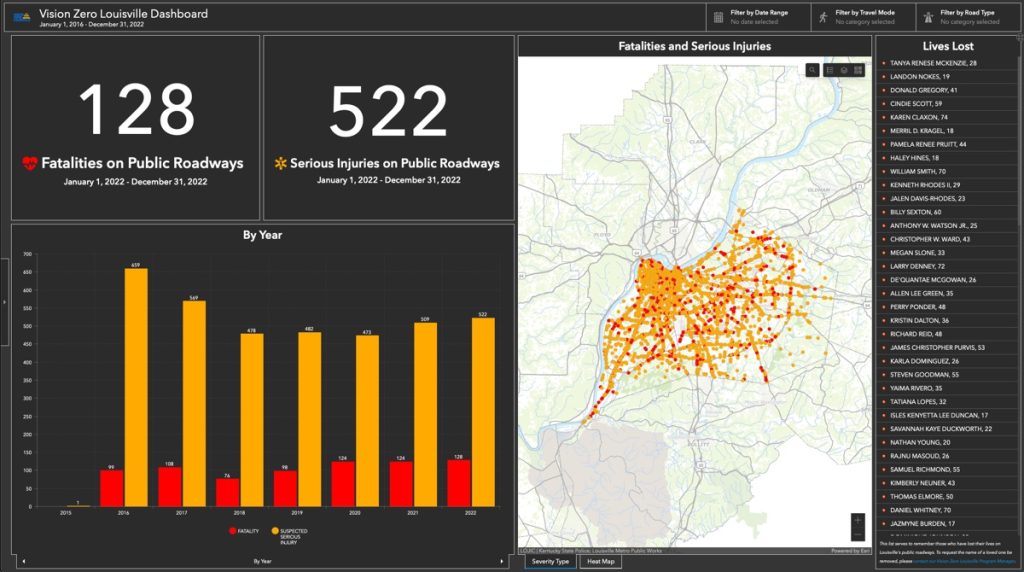The image size is (1024, 572).
Task: Open the map layers list
Action: coord(844,70)
